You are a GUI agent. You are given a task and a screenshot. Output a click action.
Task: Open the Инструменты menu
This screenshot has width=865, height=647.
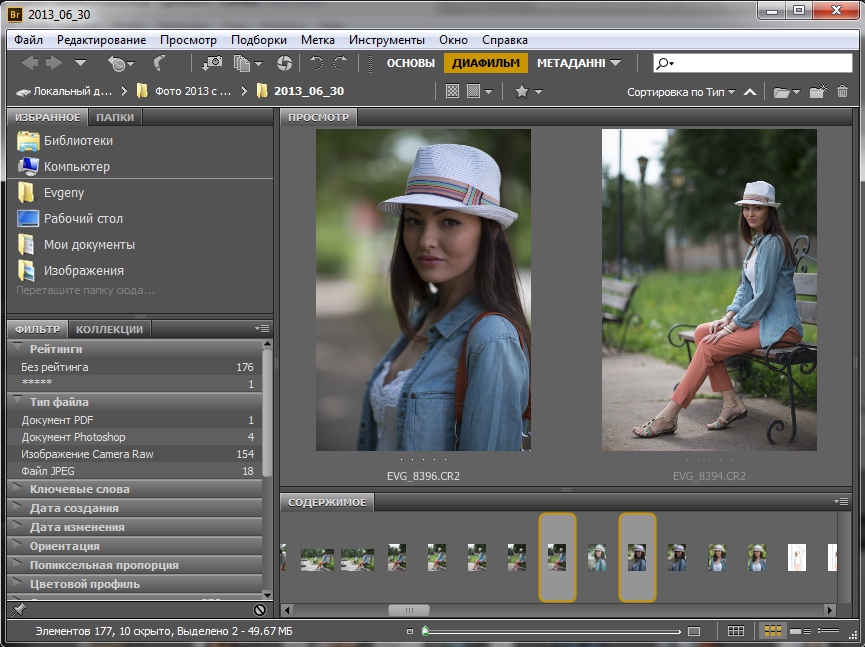[x=387, y=40]
